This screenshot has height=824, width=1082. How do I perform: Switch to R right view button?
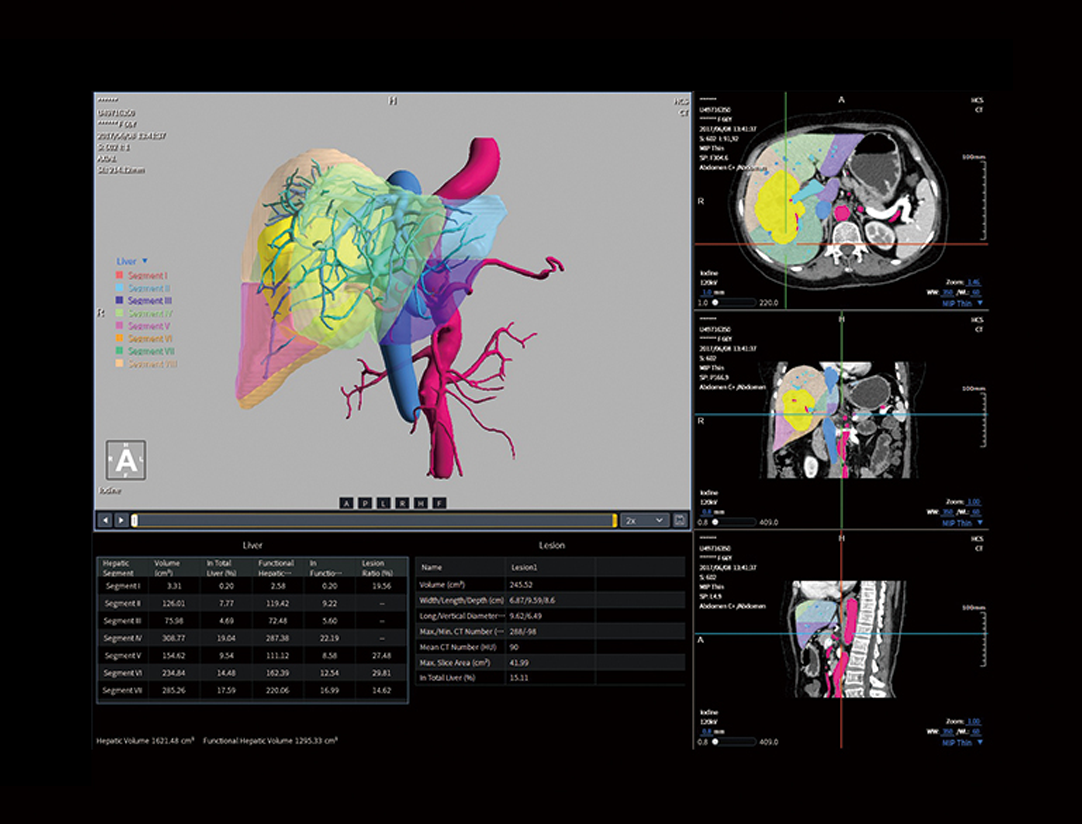tap(402, 503)
